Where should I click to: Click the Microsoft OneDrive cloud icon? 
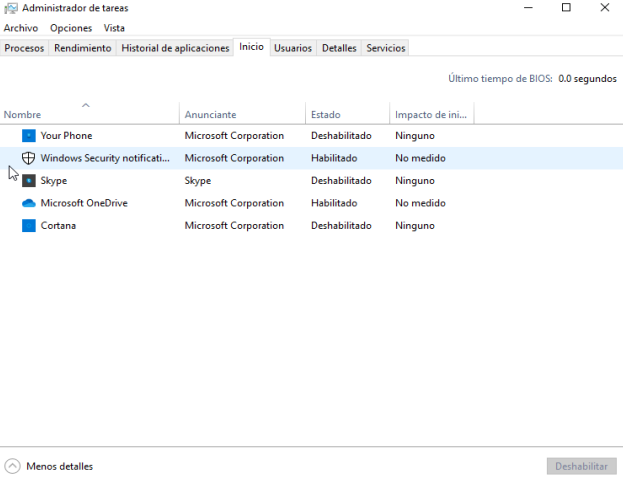point(29,203)
